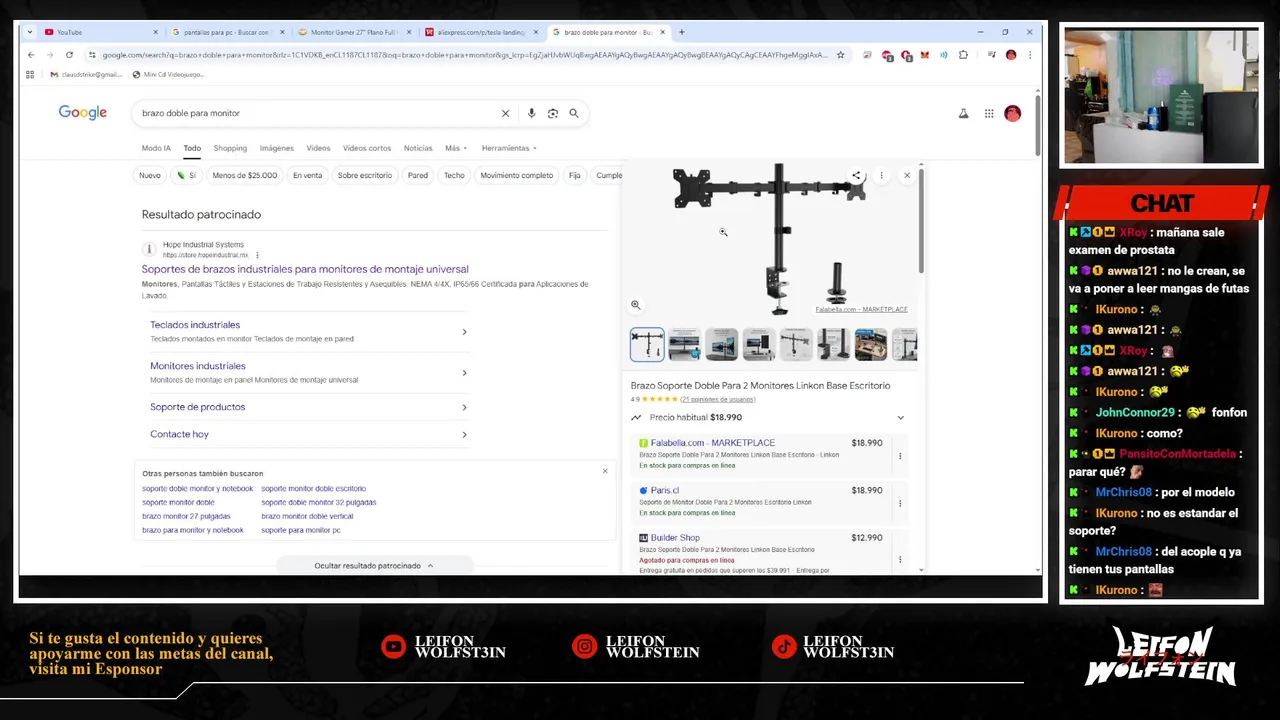Click the Google logo
1280x720 pixels.
[82, 113]
